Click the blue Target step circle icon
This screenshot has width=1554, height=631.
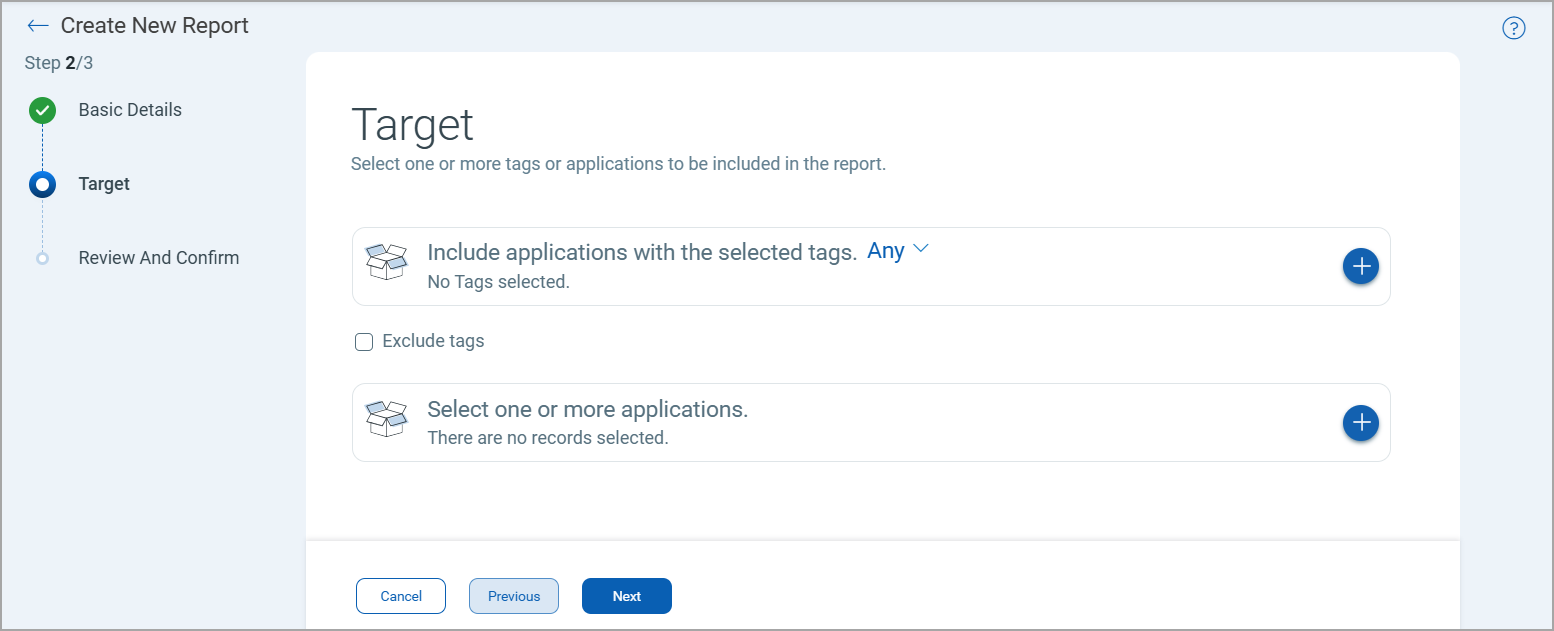tap(42, 184)
